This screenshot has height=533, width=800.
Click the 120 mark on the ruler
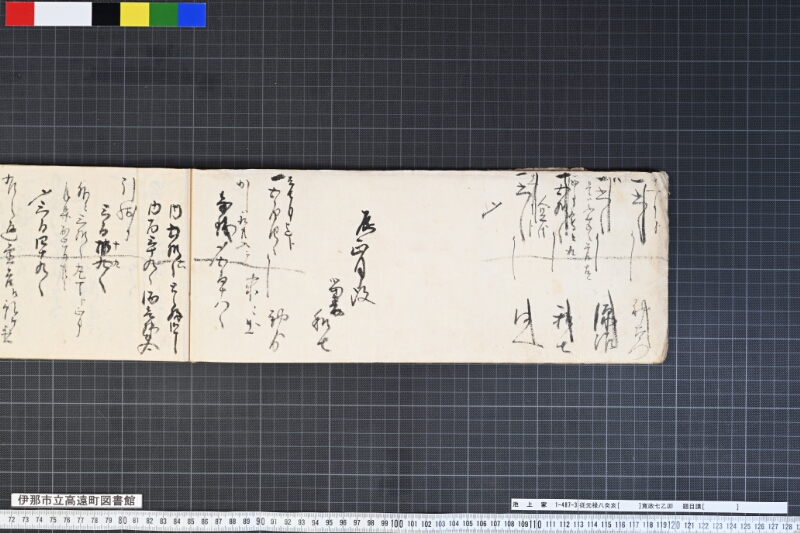(674, 525)
